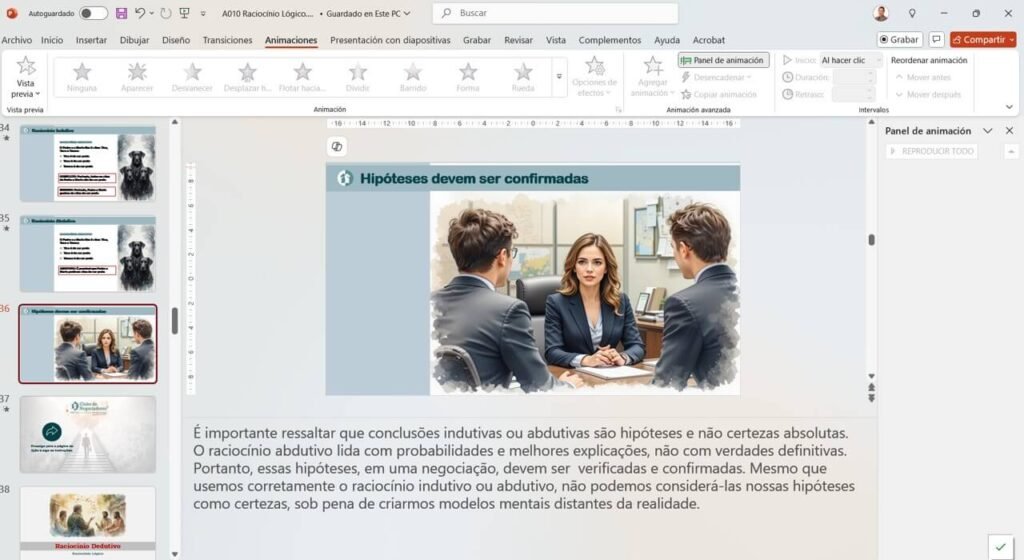1024x560 pixels.
Task: Click the Redo icon in the title bar
Action: tap(166, 13)
